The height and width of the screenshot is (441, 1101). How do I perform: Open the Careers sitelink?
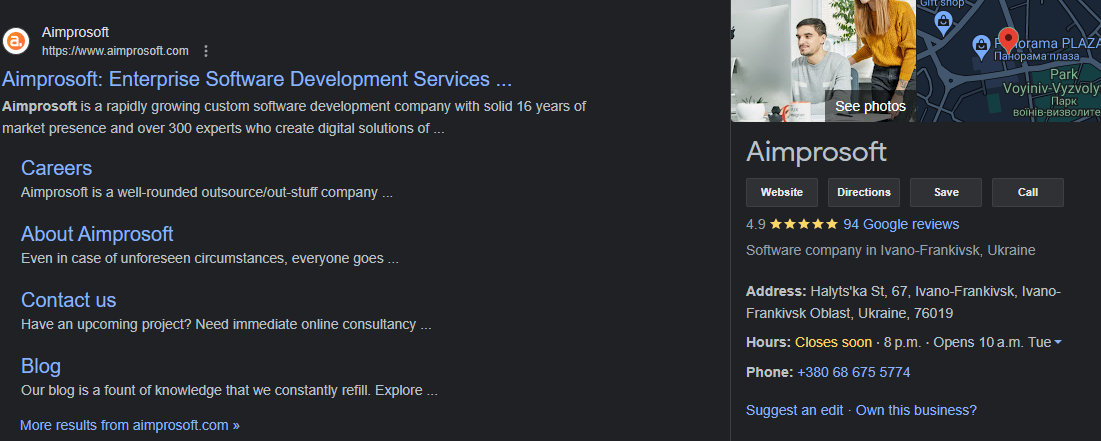pos(56,168)
